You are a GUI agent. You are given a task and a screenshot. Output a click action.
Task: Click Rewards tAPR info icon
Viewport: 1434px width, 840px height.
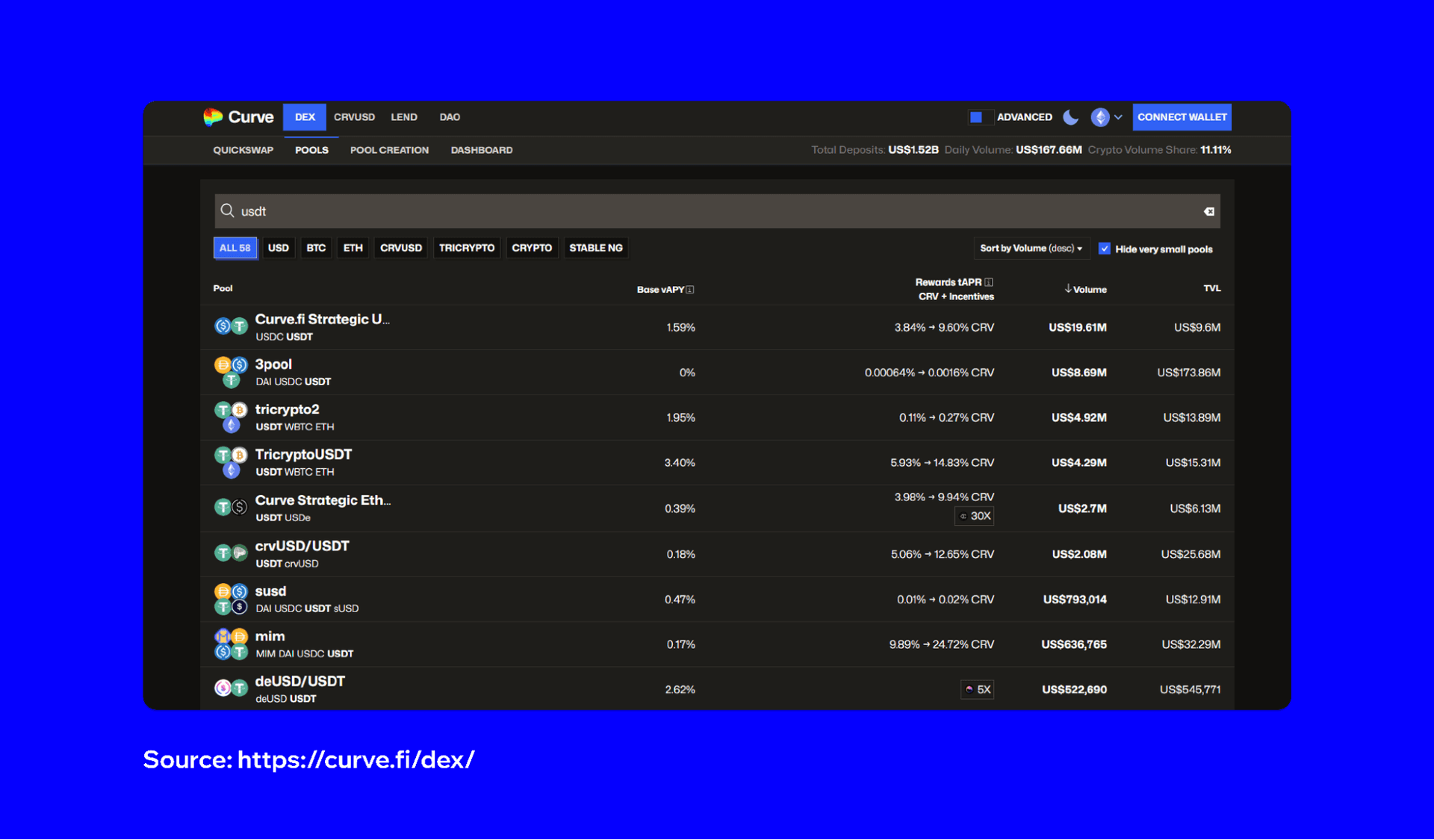(x=989, y=282)
